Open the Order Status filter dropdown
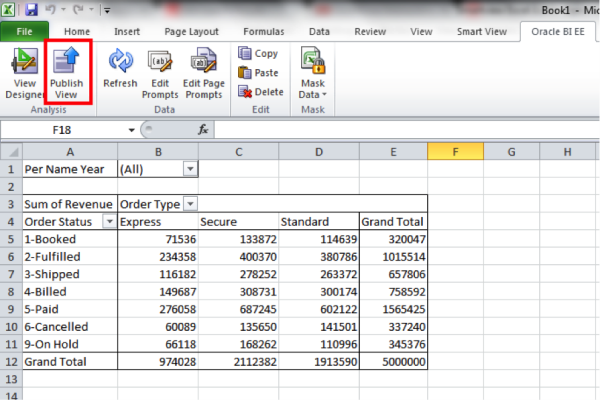This screenshot has width=600, height=400. [x=109, y=221]
